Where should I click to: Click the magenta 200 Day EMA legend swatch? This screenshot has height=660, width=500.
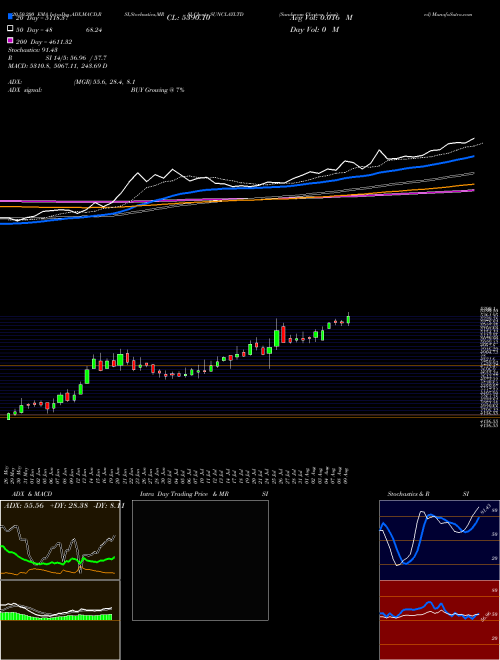[x=10, y=40]
